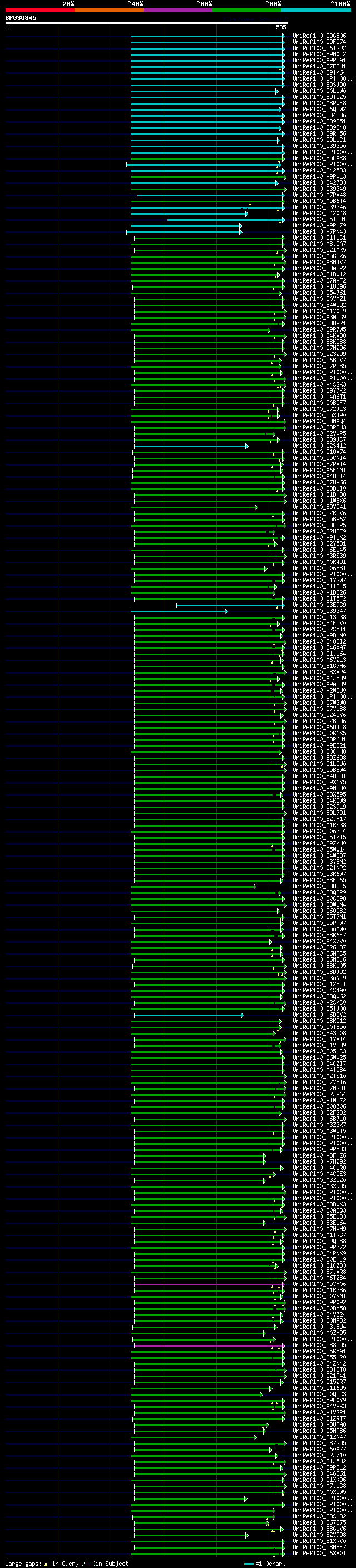356x1568 pixels.
Task: Select the UniRef100_A1KS38 label
Action: [x=319, y=825]
